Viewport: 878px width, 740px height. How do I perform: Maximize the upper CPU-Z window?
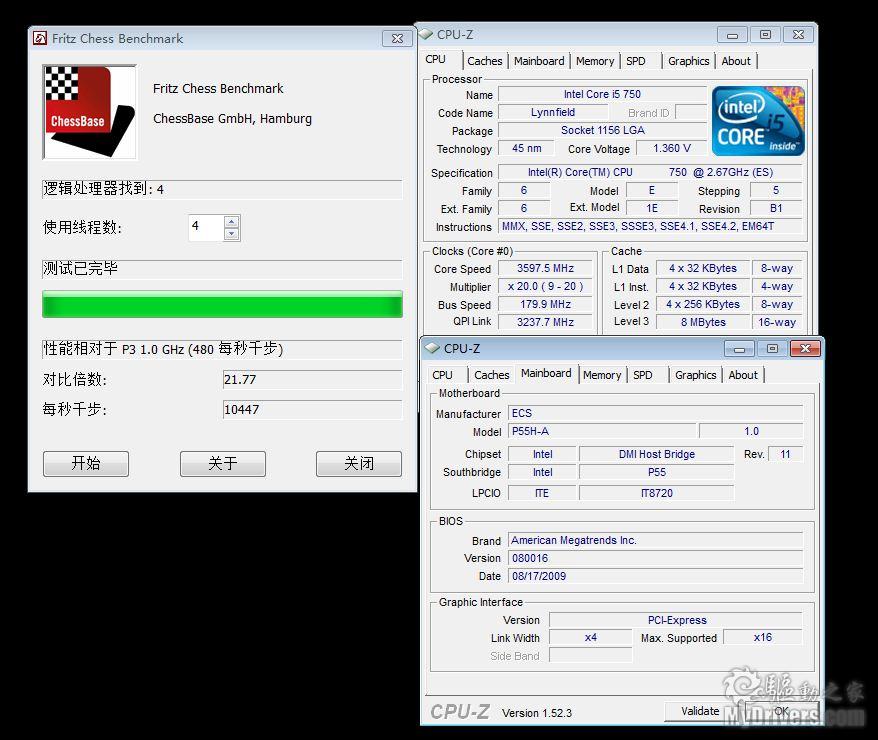coord(765,35)
